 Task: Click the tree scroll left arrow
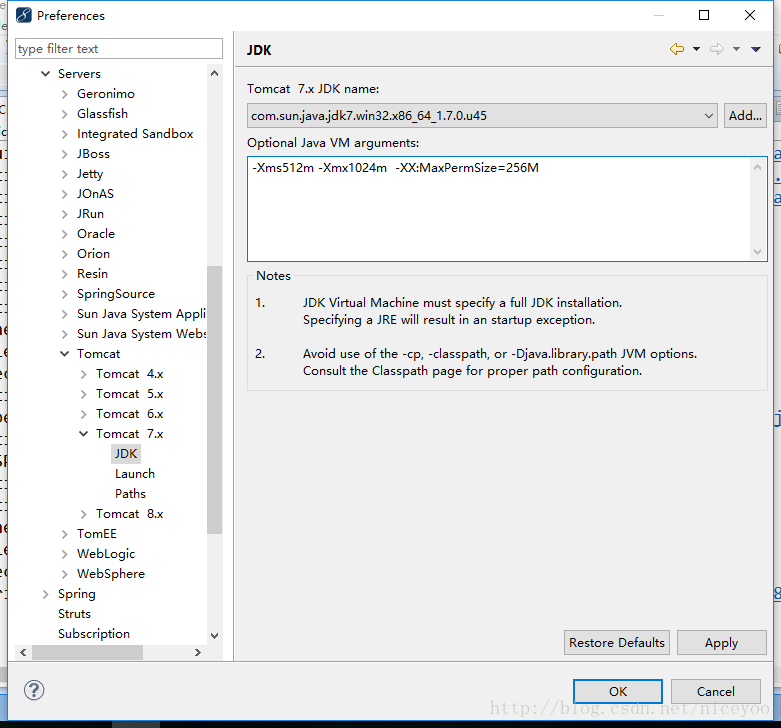point(23,652)
